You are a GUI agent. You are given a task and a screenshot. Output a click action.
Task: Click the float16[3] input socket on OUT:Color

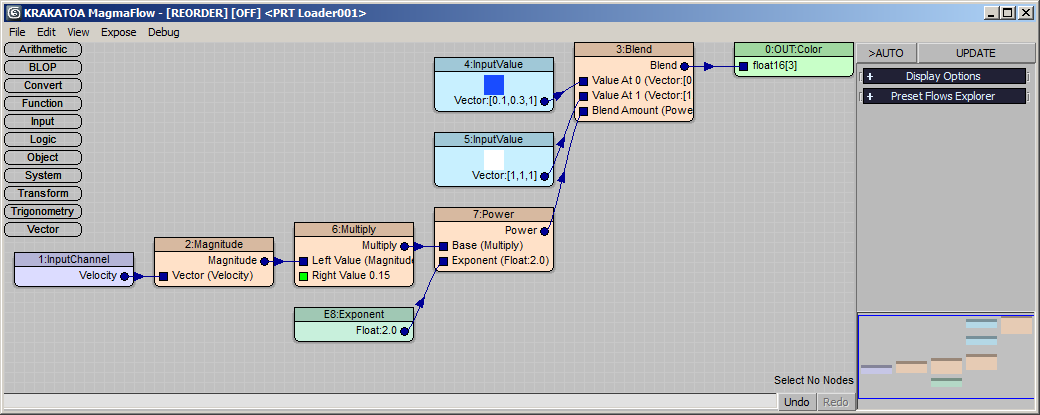pos(743,67)
